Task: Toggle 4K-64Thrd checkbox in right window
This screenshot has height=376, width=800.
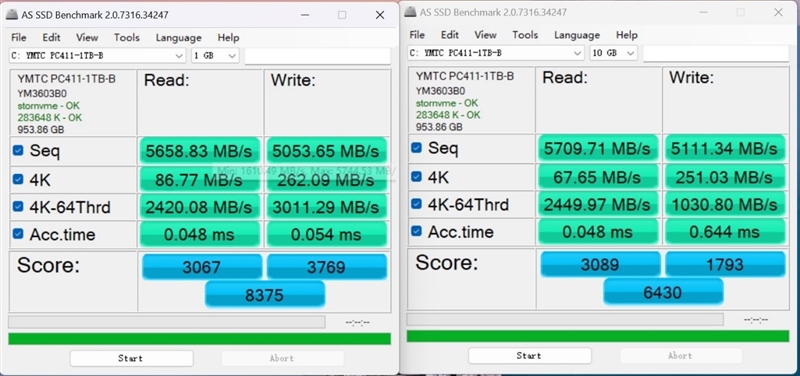Action: point(416,205)
